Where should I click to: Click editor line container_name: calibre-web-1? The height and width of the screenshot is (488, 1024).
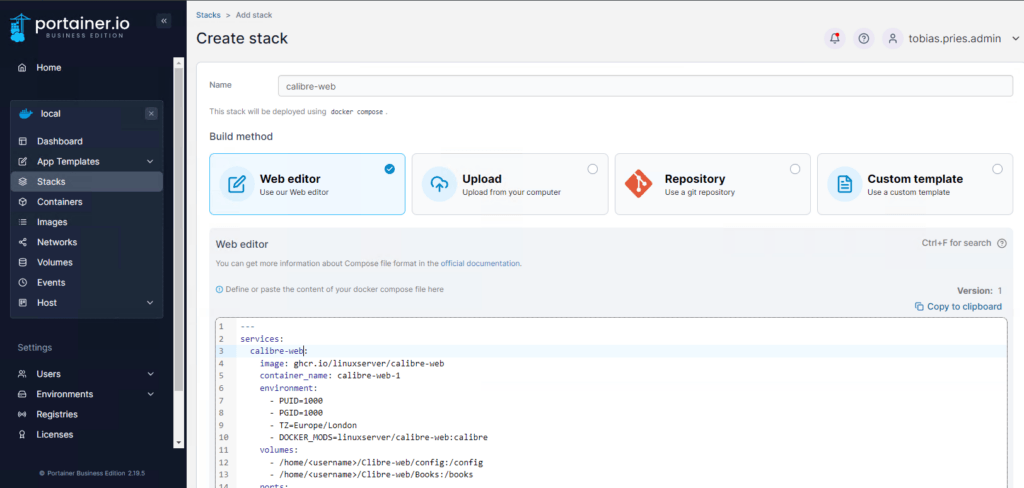[330, 376]
